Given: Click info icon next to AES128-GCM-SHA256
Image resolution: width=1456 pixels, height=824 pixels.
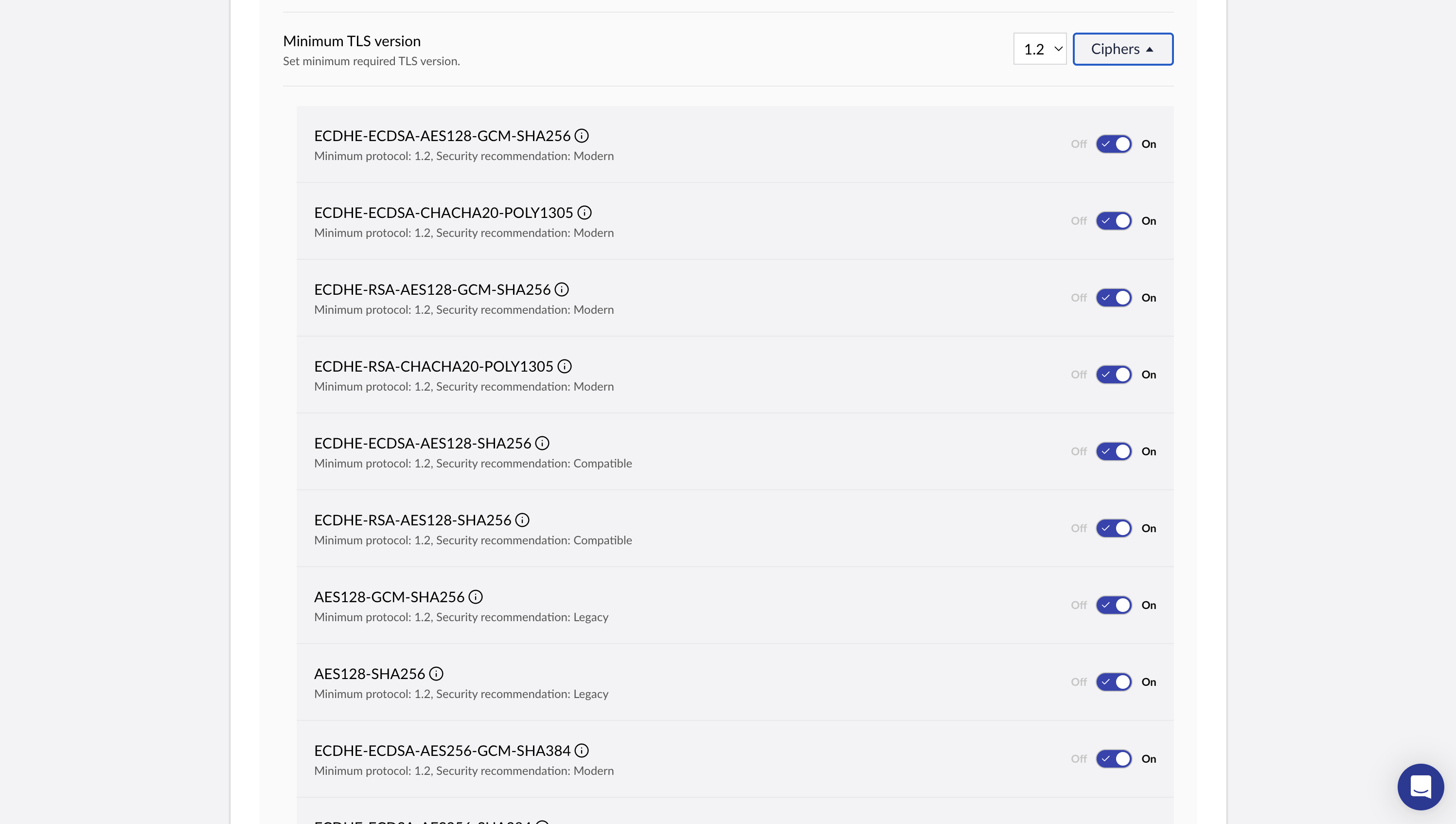Looking at the screenshot, I should 476,597.
